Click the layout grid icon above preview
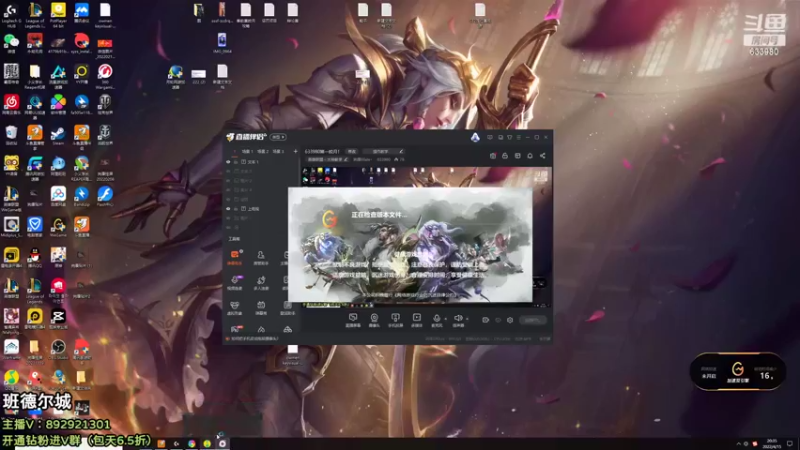 pos(517,156)
